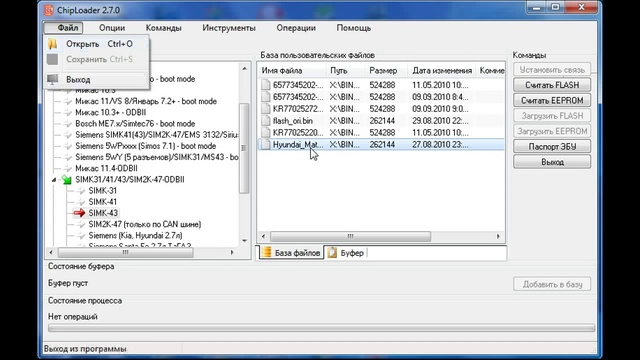Click the Установить связь button
The height and width of the screenshot is (360, 640).
pyautogui.click(x=552, y=70)
